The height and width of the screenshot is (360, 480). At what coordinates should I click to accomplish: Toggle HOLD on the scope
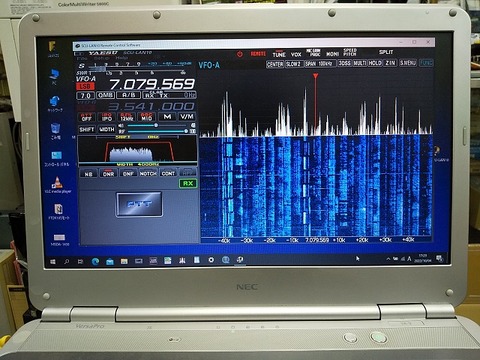pyautogui.click(x=375, y=63)
